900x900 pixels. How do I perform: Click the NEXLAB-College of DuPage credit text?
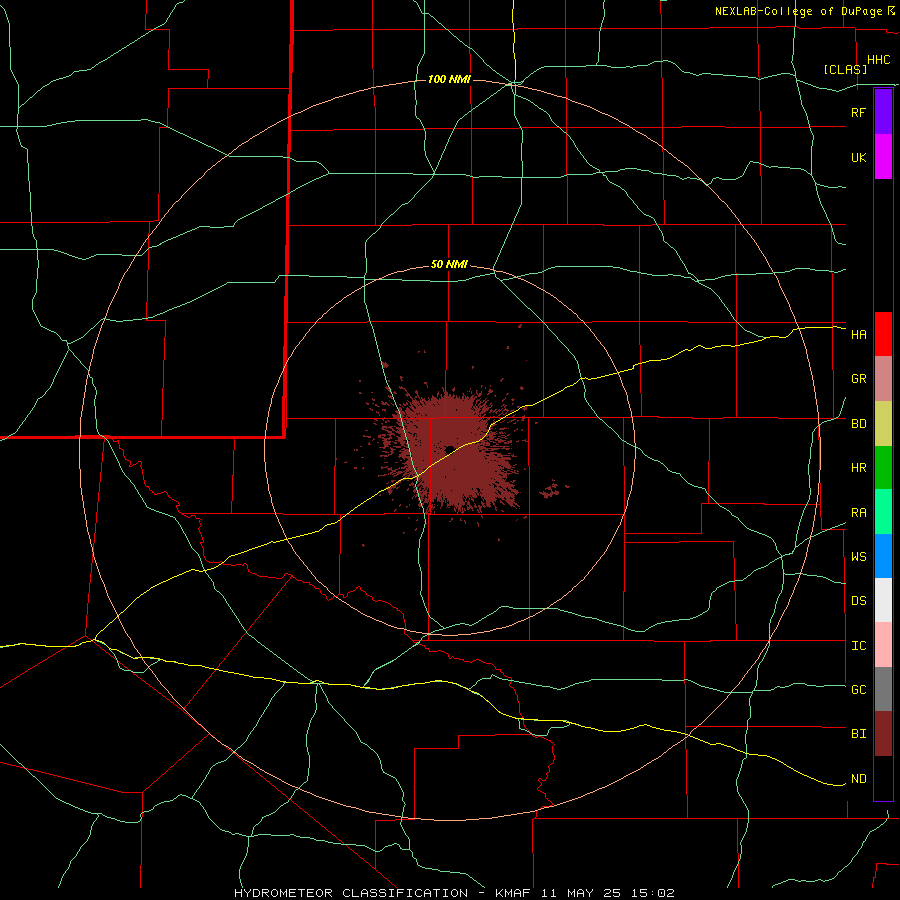click(800, 11)
